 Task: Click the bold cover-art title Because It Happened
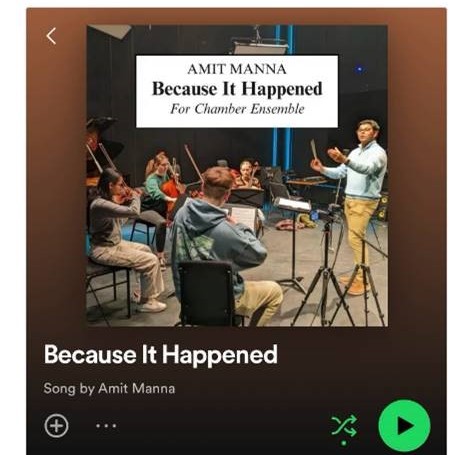(237, 89)
